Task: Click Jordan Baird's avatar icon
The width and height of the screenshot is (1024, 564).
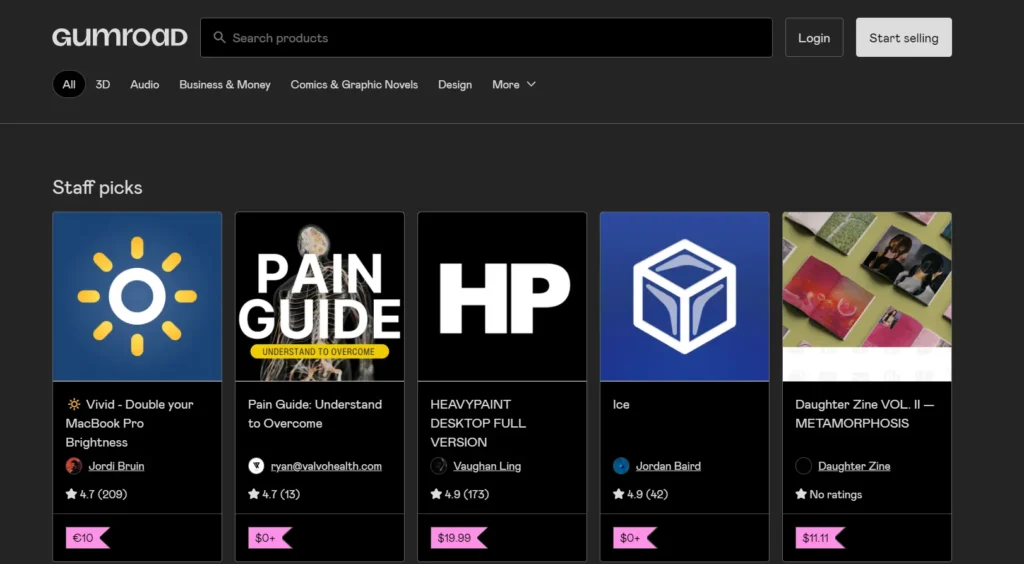Action: pos(621,466)
